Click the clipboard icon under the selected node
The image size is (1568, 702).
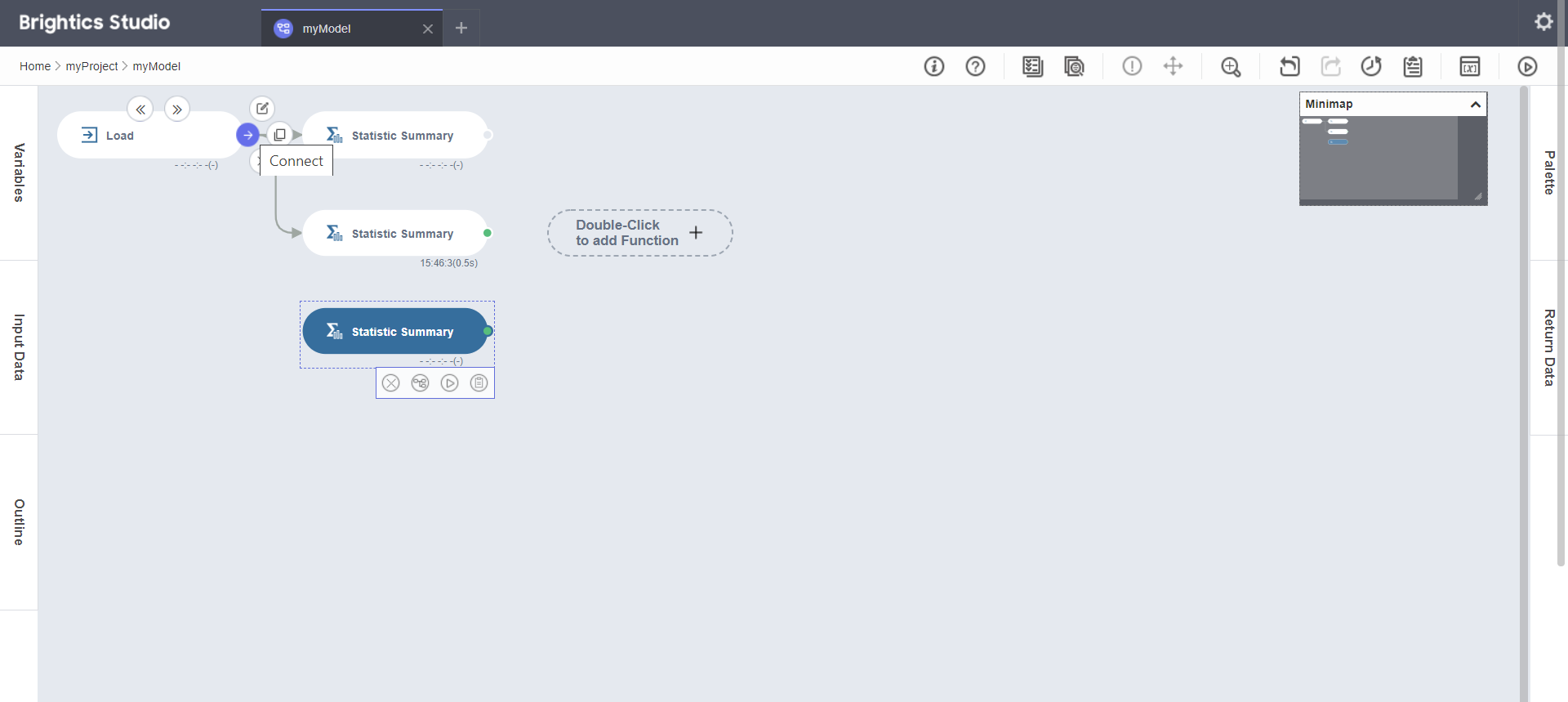tap(479, 383)
